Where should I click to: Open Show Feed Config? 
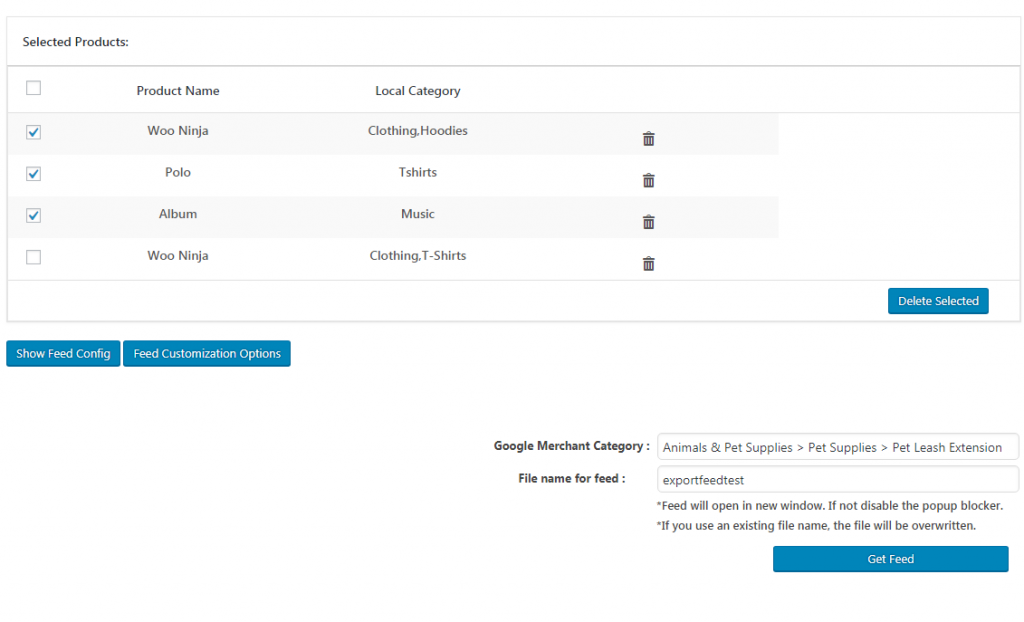pos(62,353)
